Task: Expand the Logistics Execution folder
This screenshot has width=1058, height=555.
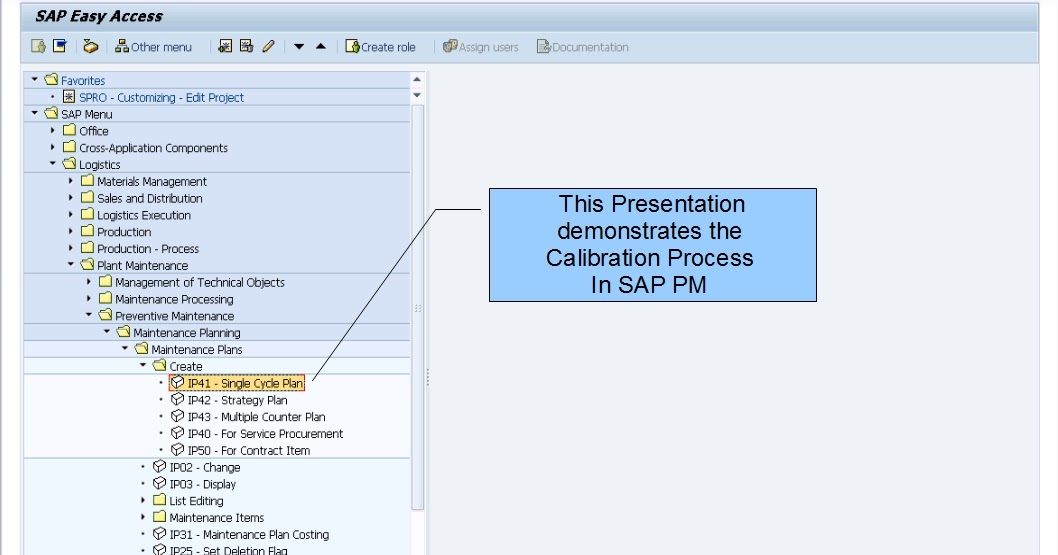Action: 70,214
